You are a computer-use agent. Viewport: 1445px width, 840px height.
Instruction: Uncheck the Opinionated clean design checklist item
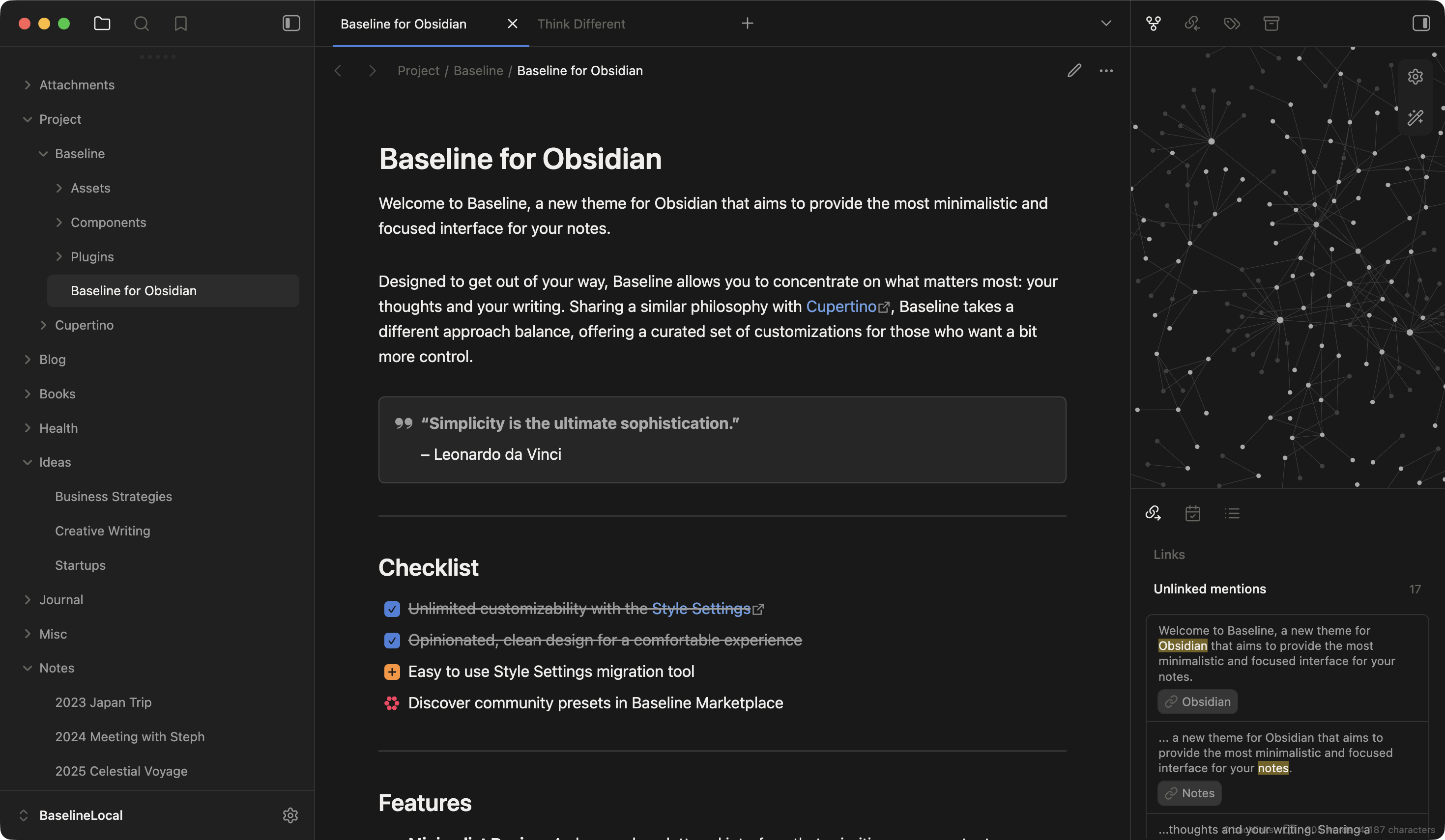(x=392, y=641)
